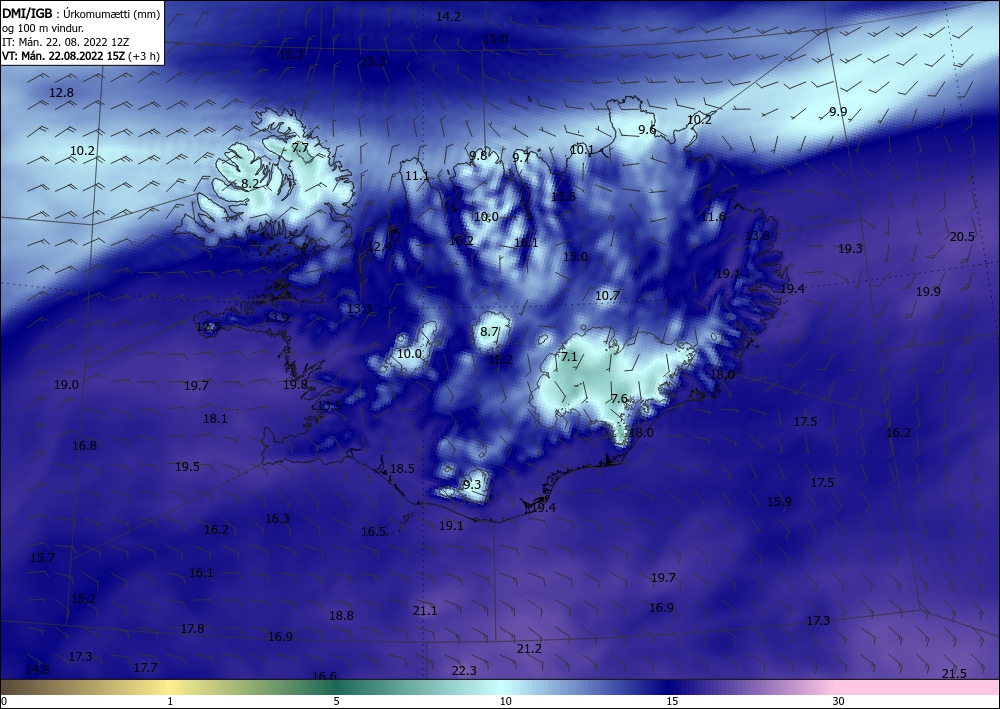1000x709 pixels.
Task: Click the 16.5 value label
Action: (x=374, y=532)
